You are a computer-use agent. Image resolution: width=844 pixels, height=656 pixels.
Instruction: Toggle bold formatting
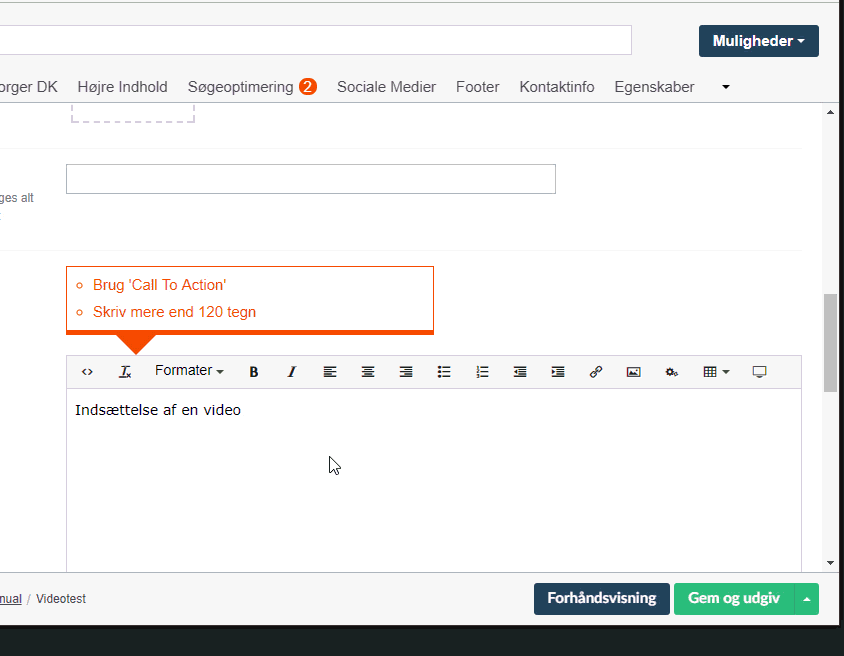point(254,372)
